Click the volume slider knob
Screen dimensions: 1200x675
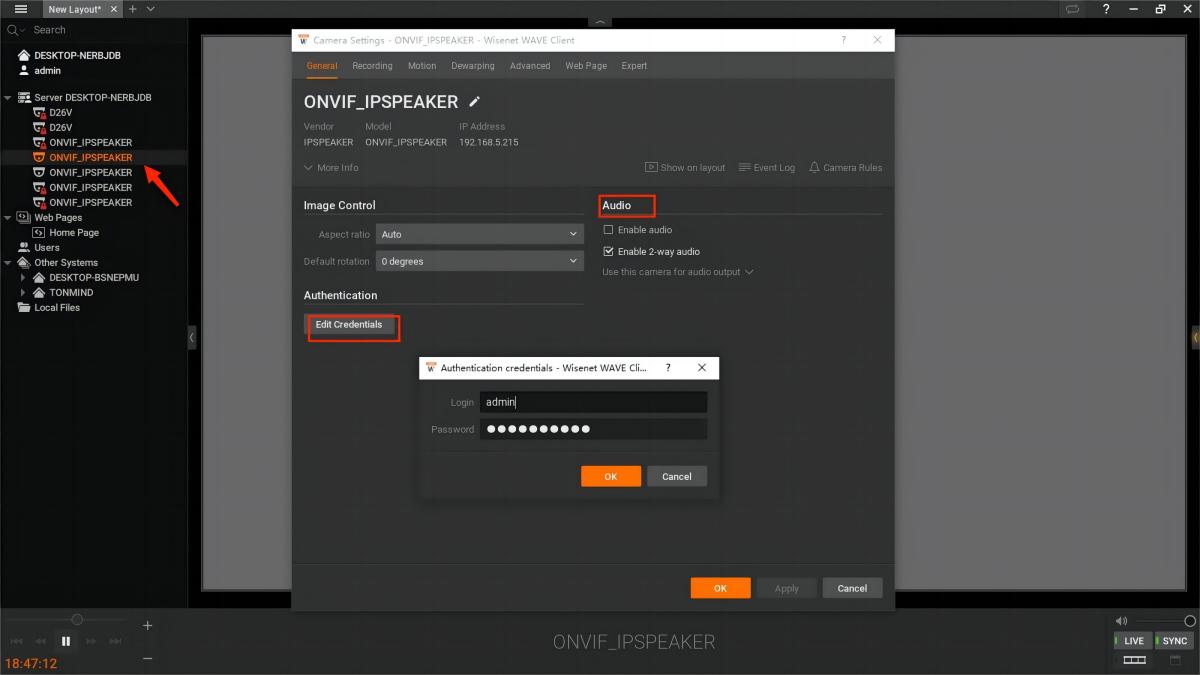click(1189, 621)
